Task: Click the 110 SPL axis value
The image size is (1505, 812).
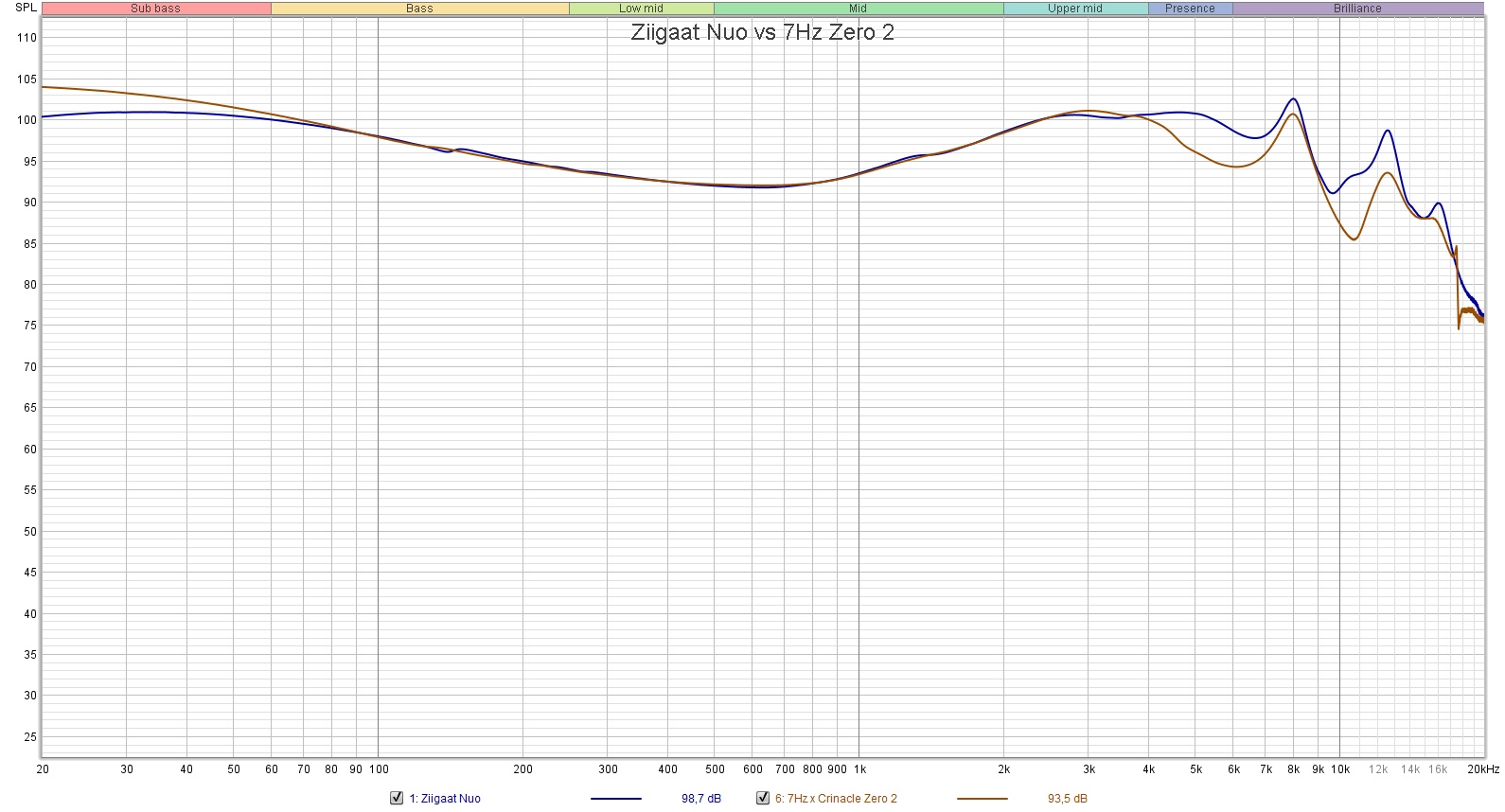Action: tap(27, 38)
